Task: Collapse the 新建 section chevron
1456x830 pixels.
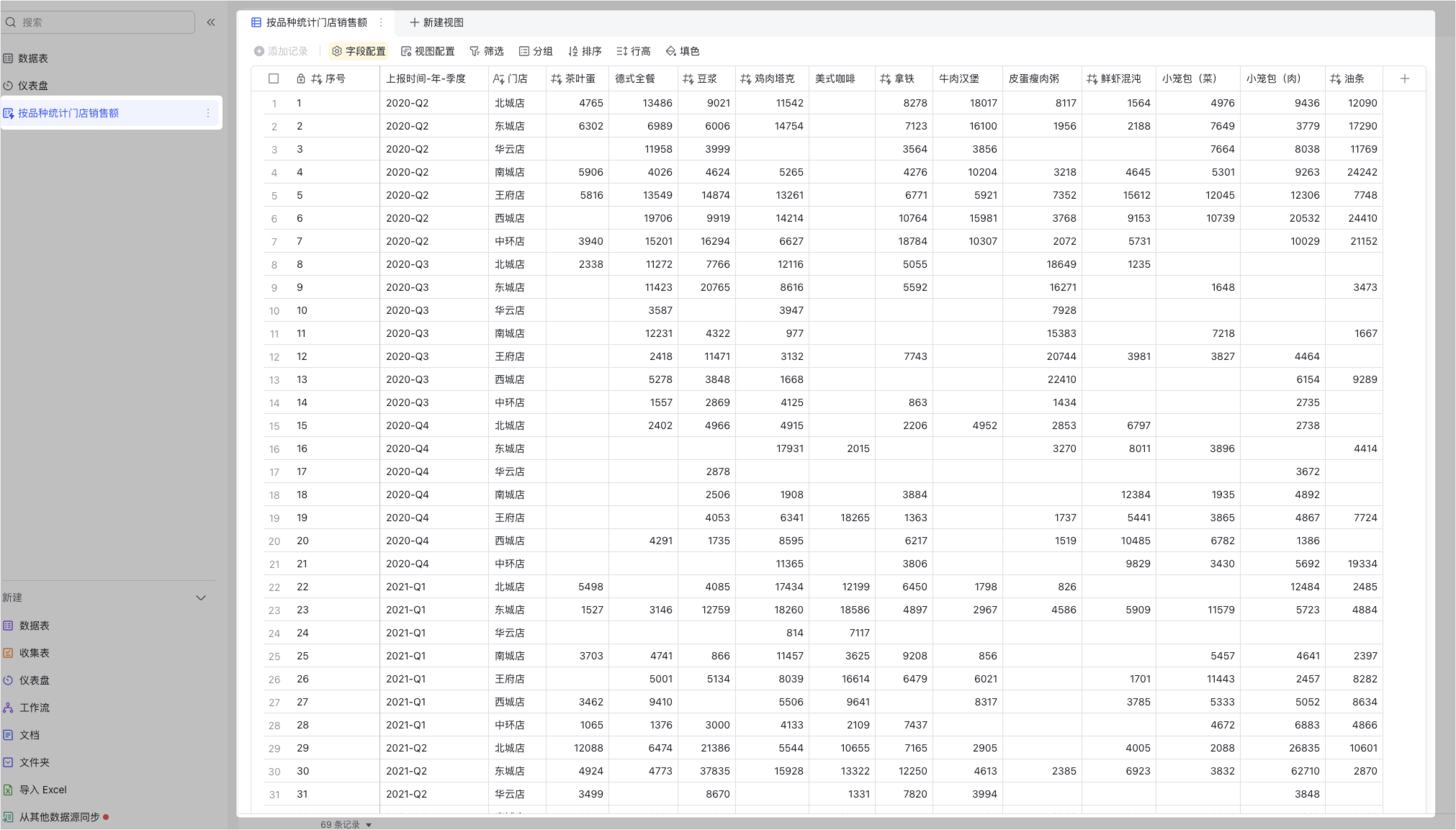Action: (201, 597)
